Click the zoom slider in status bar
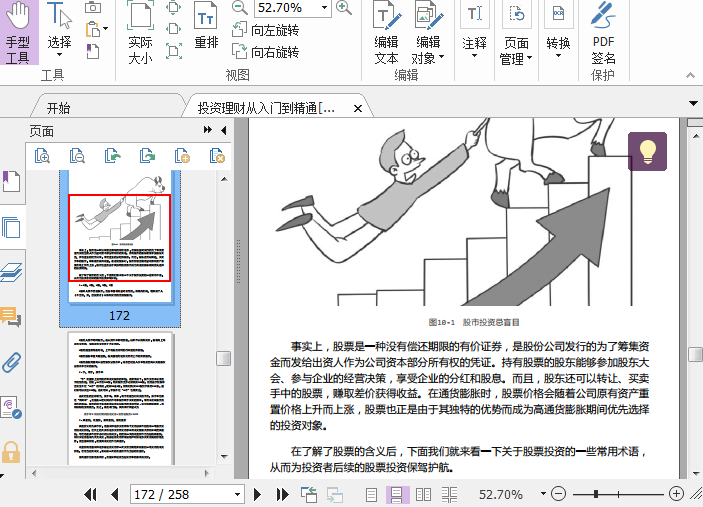This screenshot has width=703, height=507. pyautogui.click(x=598, y=494)
